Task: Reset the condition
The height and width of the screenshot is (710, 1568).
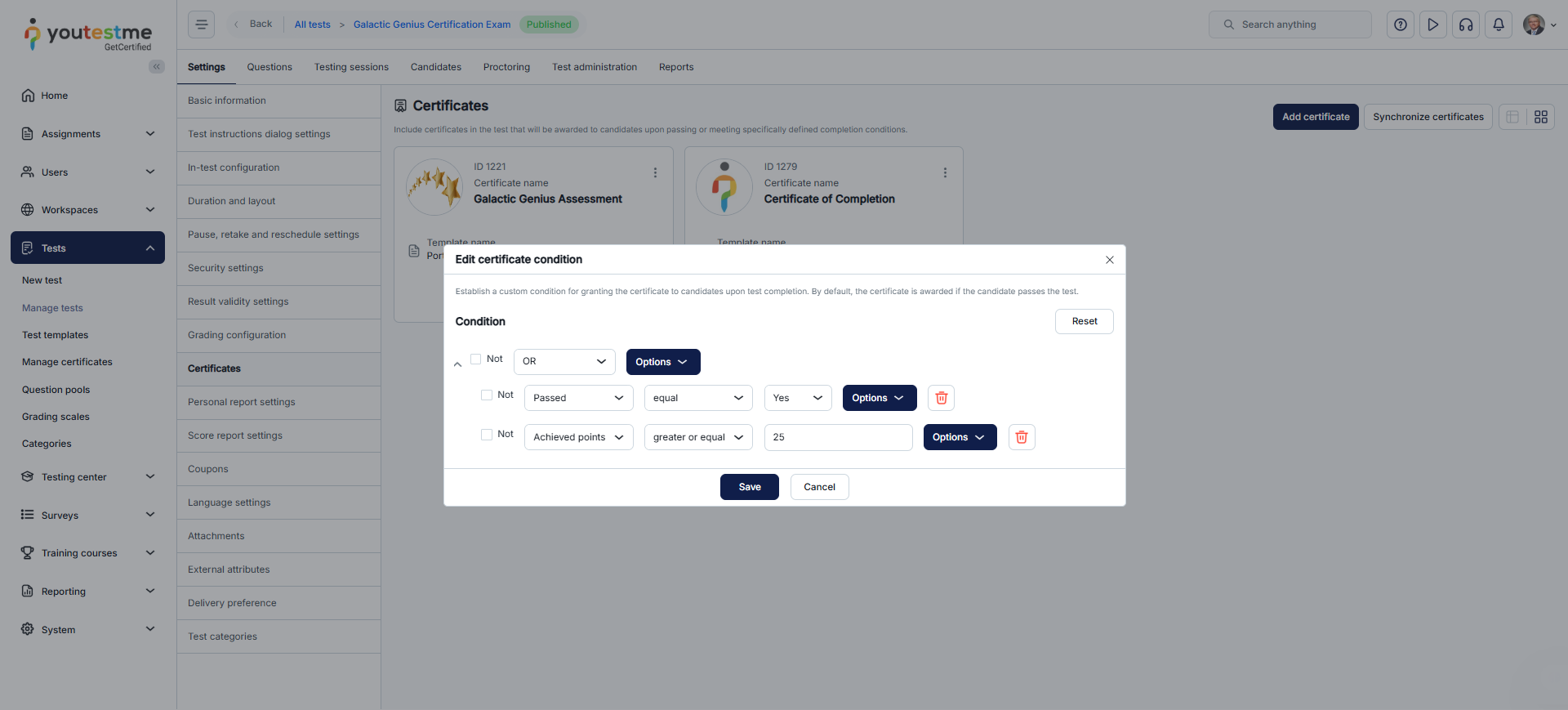Action: point(1084,321)
